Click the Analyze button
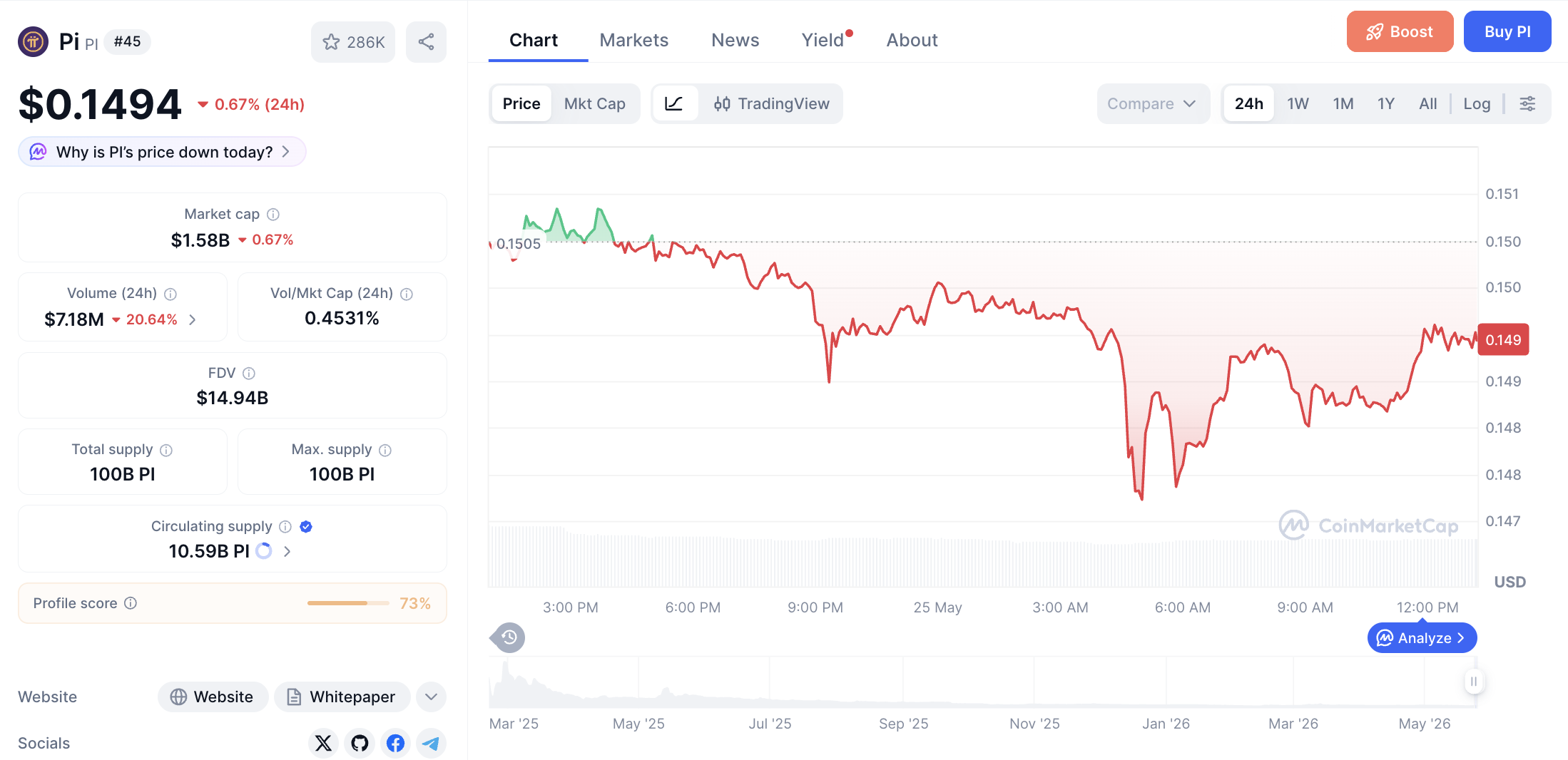The height and width of the screenshot is (760, 1568). click(1422, 637)
